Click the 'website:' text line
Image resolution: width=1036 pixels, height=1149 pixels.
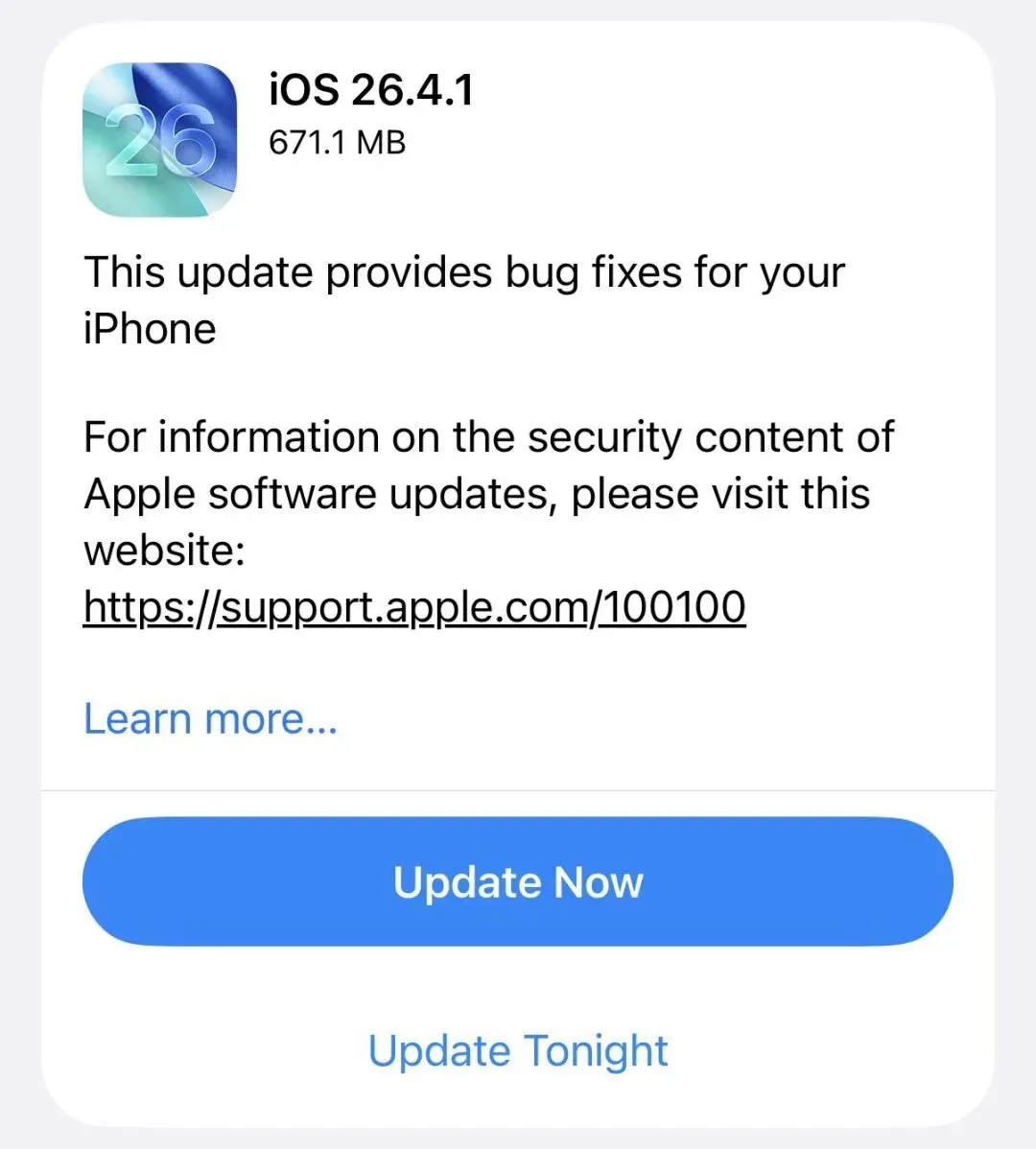164,550
